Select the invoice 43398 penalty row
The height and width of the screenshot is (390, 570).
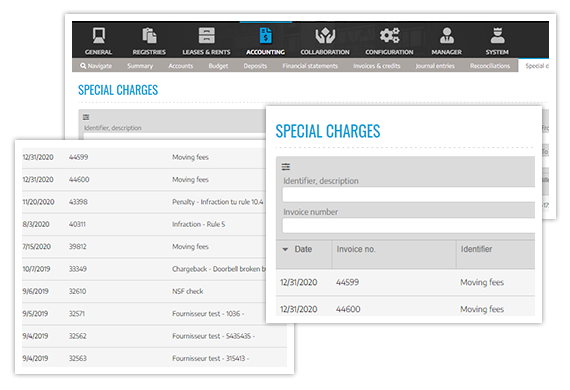point(145,202)
